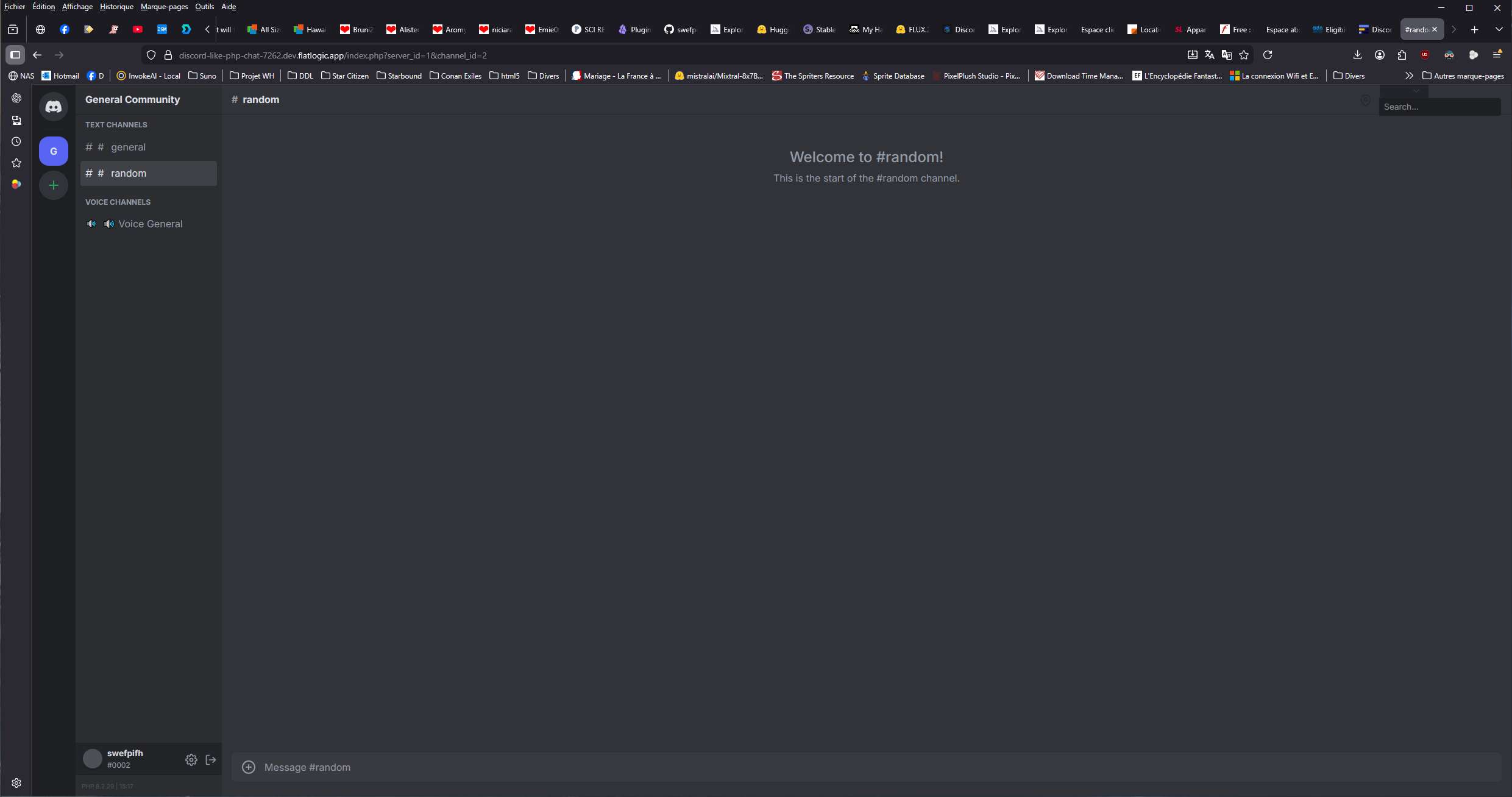1512x797 pixels.
Task: Click the plus attachment icon in message box
Action: [249, 767]
